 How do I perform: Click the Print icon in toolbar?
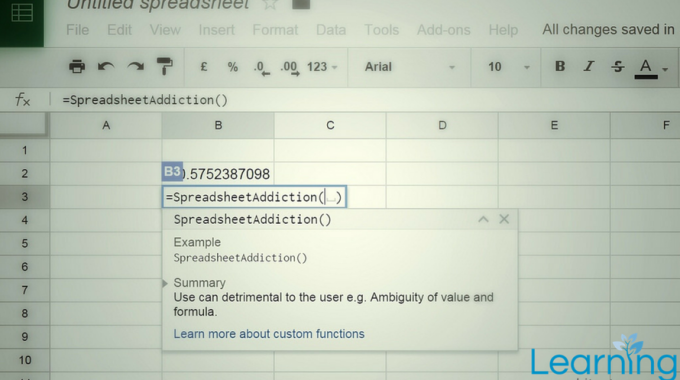click(77, 67)
